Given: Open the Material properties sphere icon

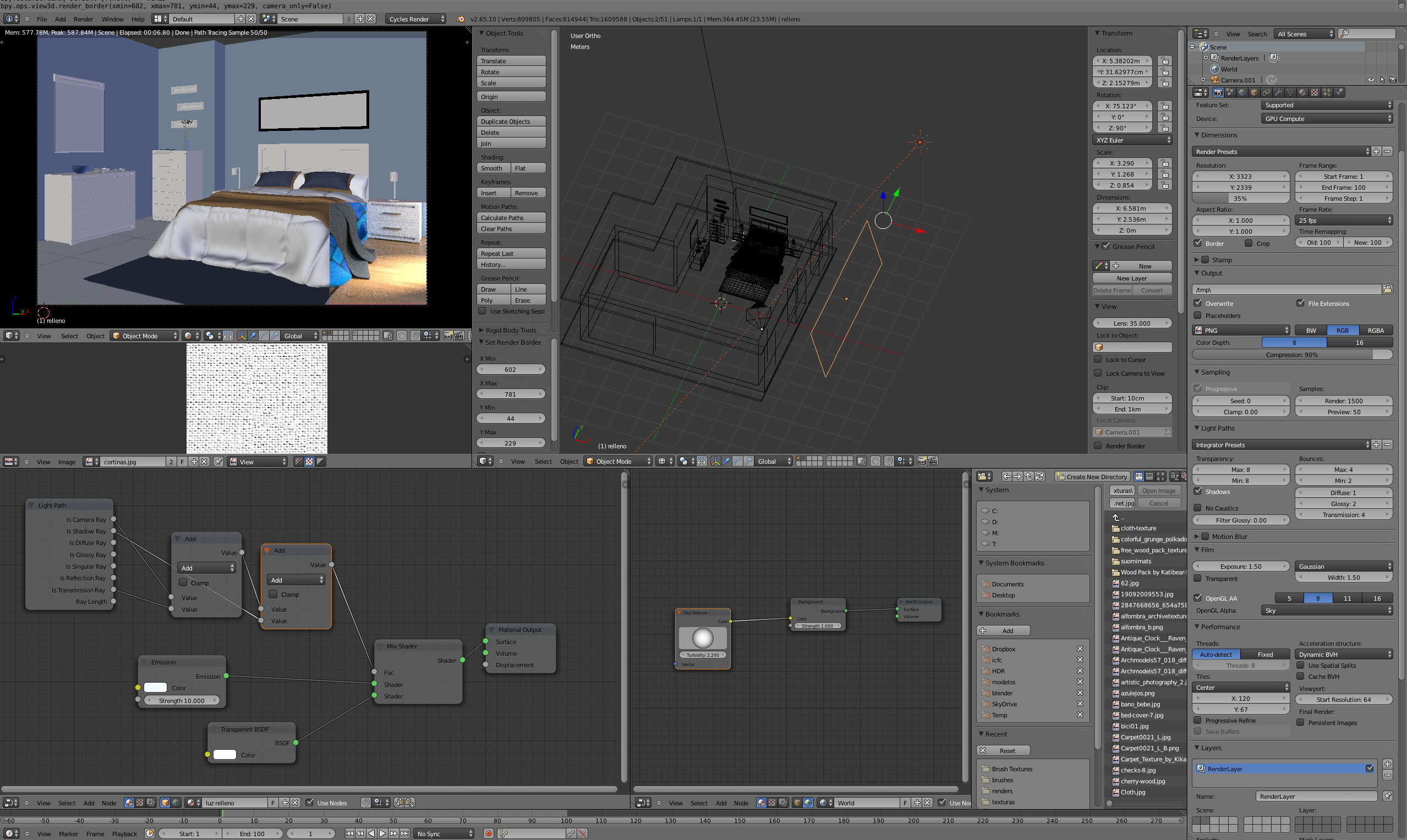Looking at the screenshot, I should click(1302, 92).
